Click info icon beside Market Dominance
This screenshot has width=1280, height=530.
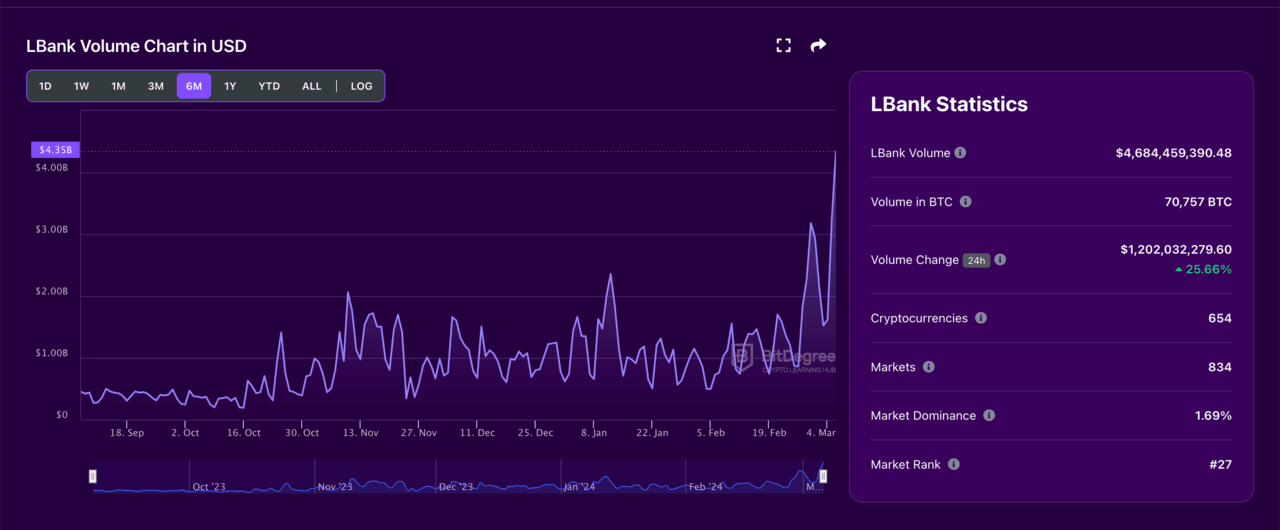point(989,415)
